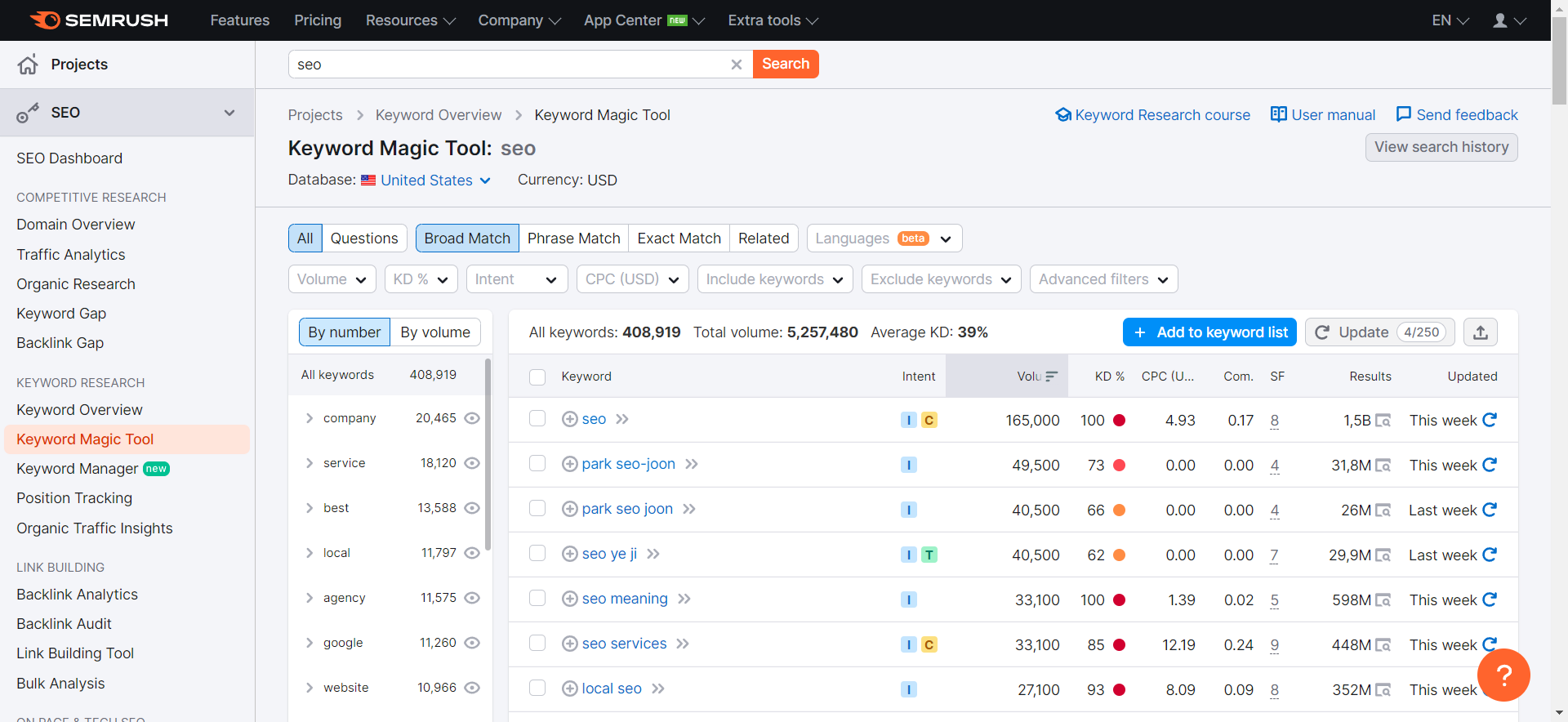This screenshot has height=722, width=1568.
Task: Click Transactional badge for 'seo ye ji'
Action: coord(929,555)
